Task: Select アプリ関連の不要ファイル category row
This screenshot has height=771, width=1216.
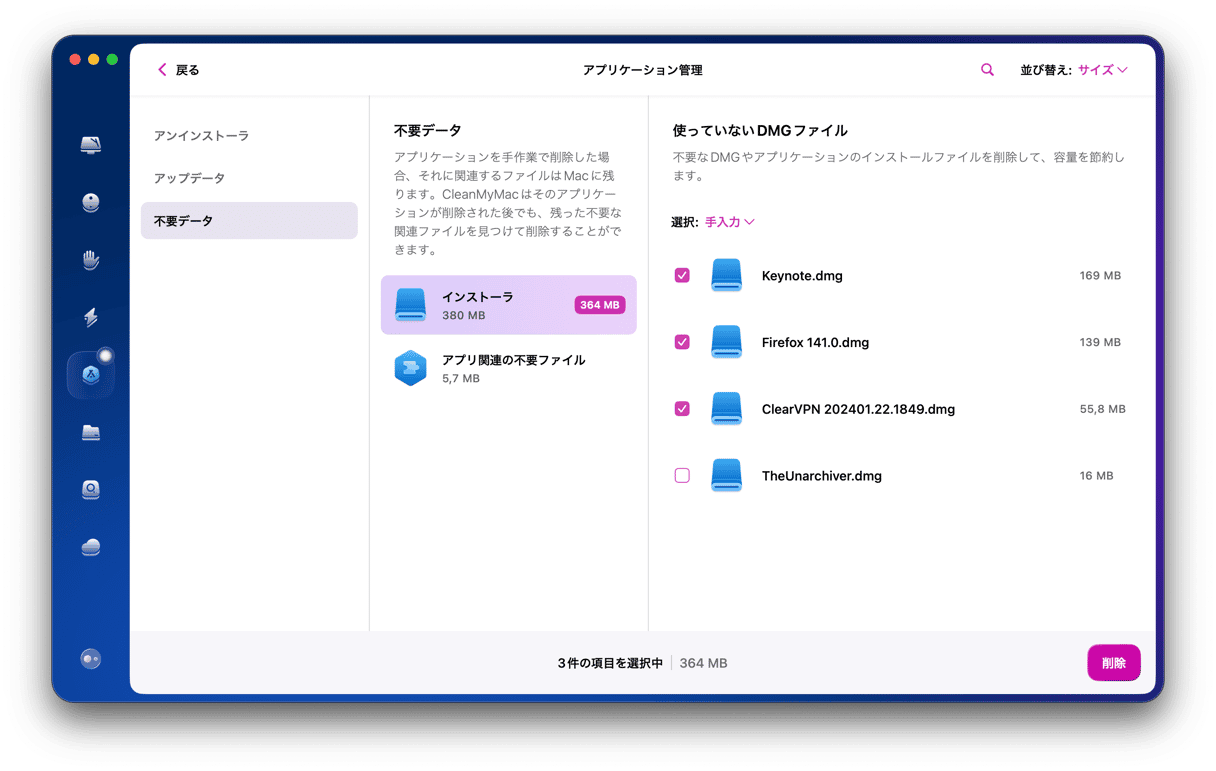Action: tap(509, 368)
